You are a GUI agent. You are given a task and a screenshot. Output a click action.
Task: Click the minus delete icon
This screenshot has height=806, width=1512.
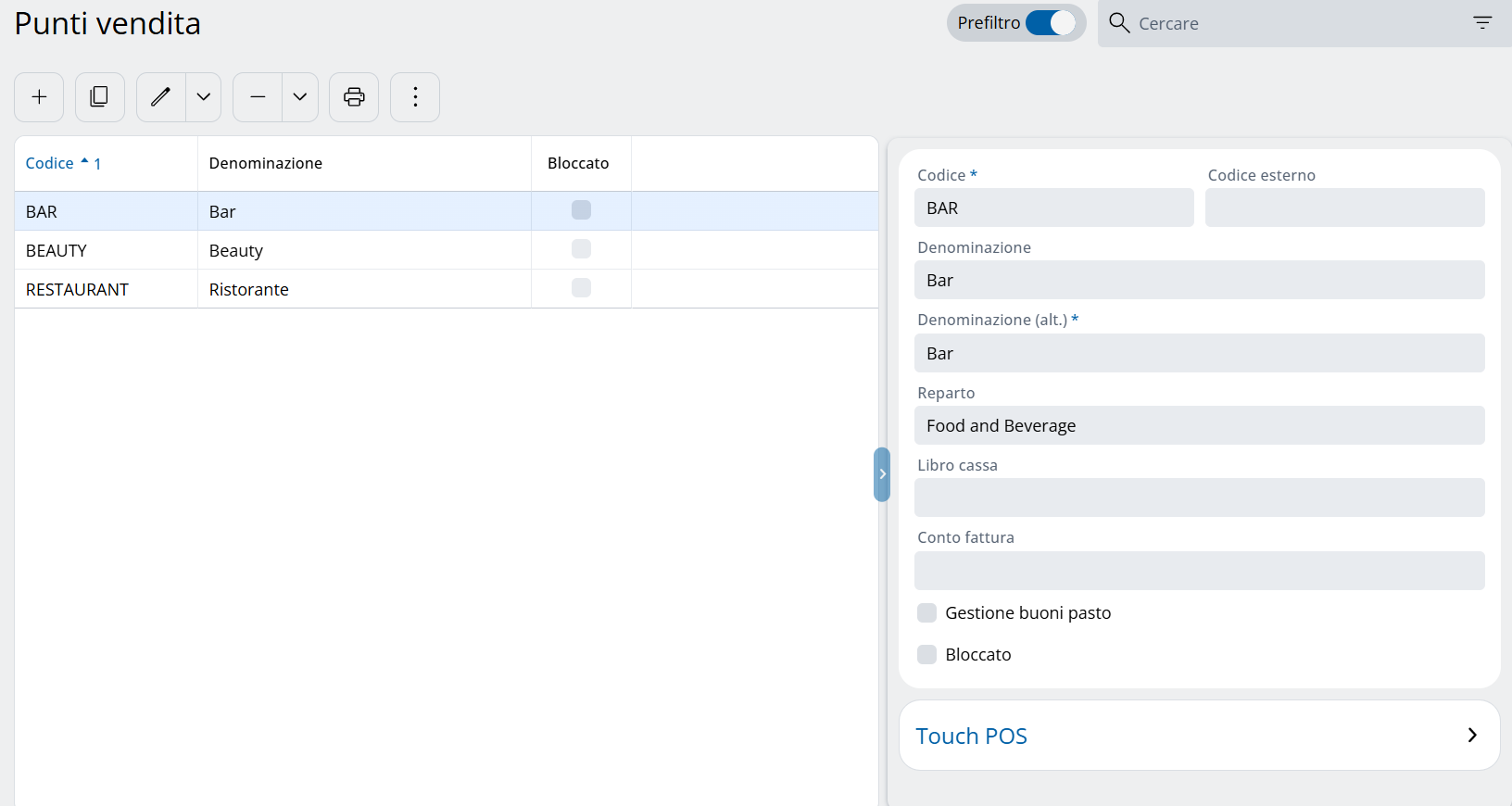[x=258, y=97]
